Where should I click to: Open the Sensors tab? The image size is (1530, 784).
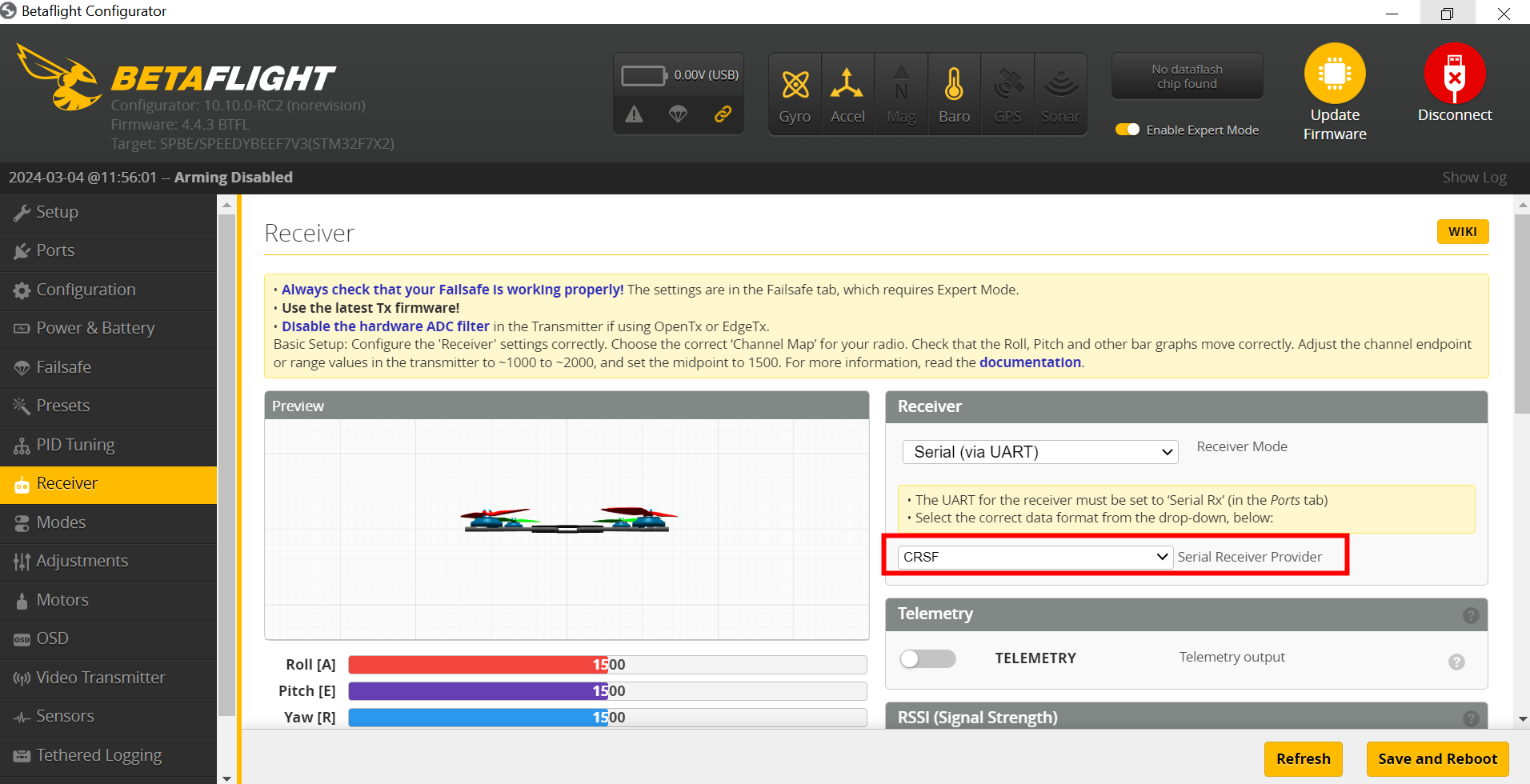(x=108, y=717)
